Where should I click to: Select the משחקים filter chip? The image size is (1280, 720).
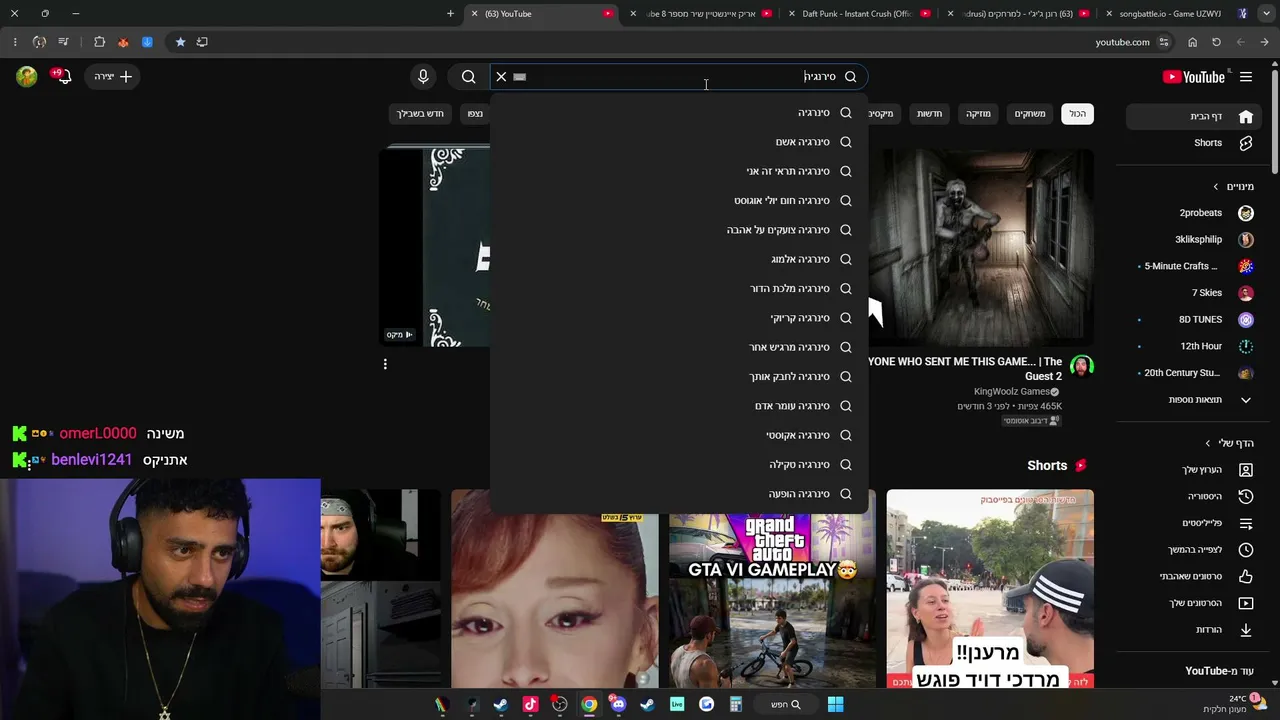point(1030,114)
